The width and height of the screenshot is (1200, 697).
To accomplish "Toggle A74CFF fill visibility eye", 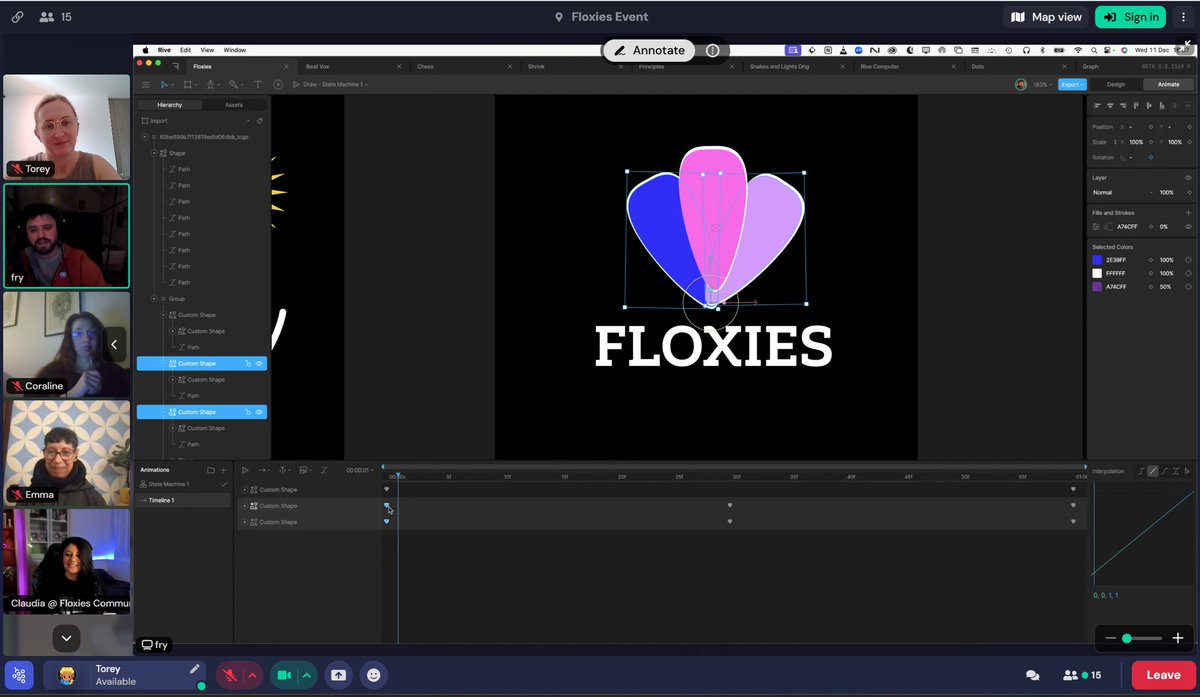I will (x=1188, y=227).
